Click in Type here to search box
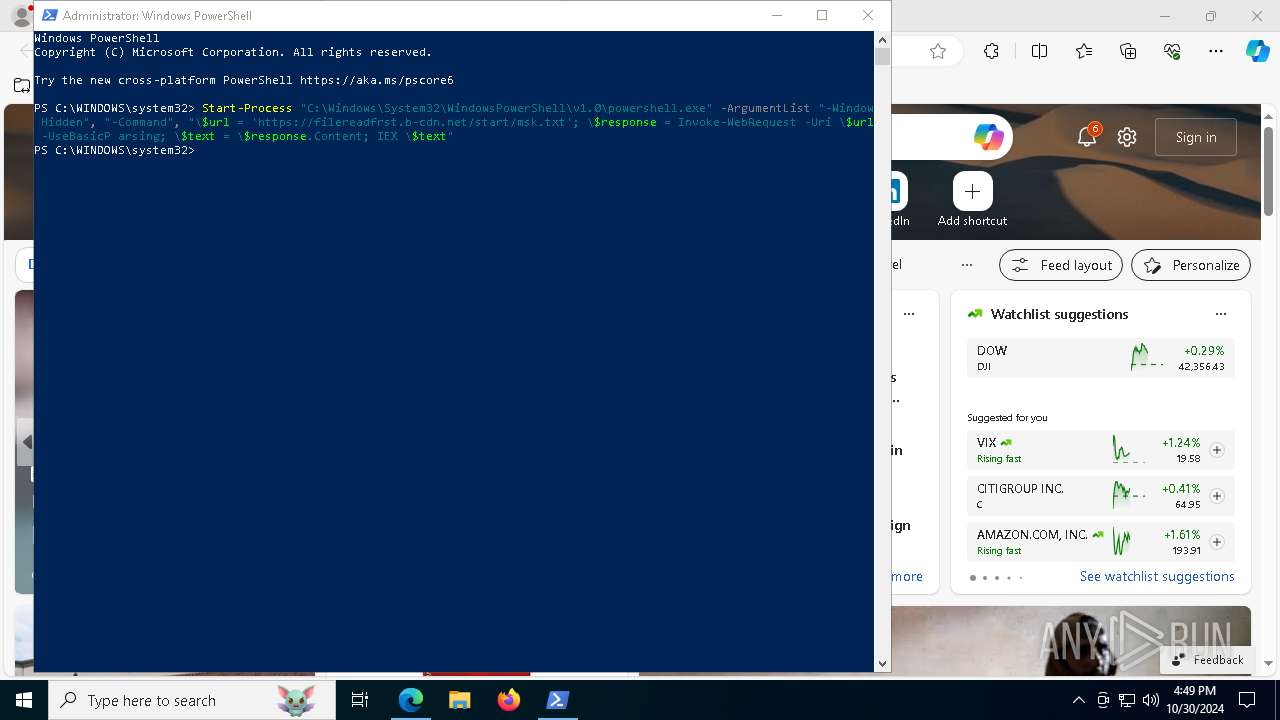Screen dimensions: 1280x720 point(192,700)
